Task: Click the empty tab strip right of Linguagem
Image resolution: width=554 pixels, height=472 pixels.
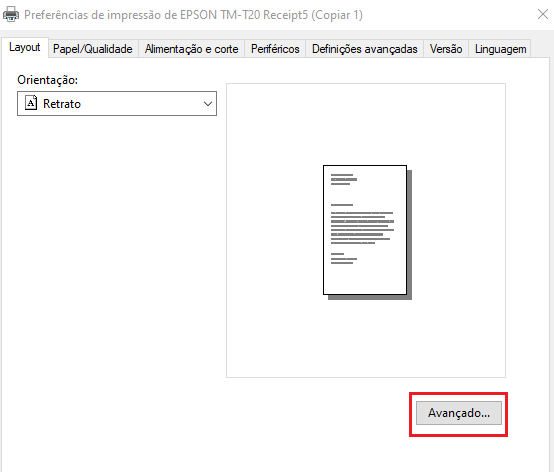Action: point(540,49)
